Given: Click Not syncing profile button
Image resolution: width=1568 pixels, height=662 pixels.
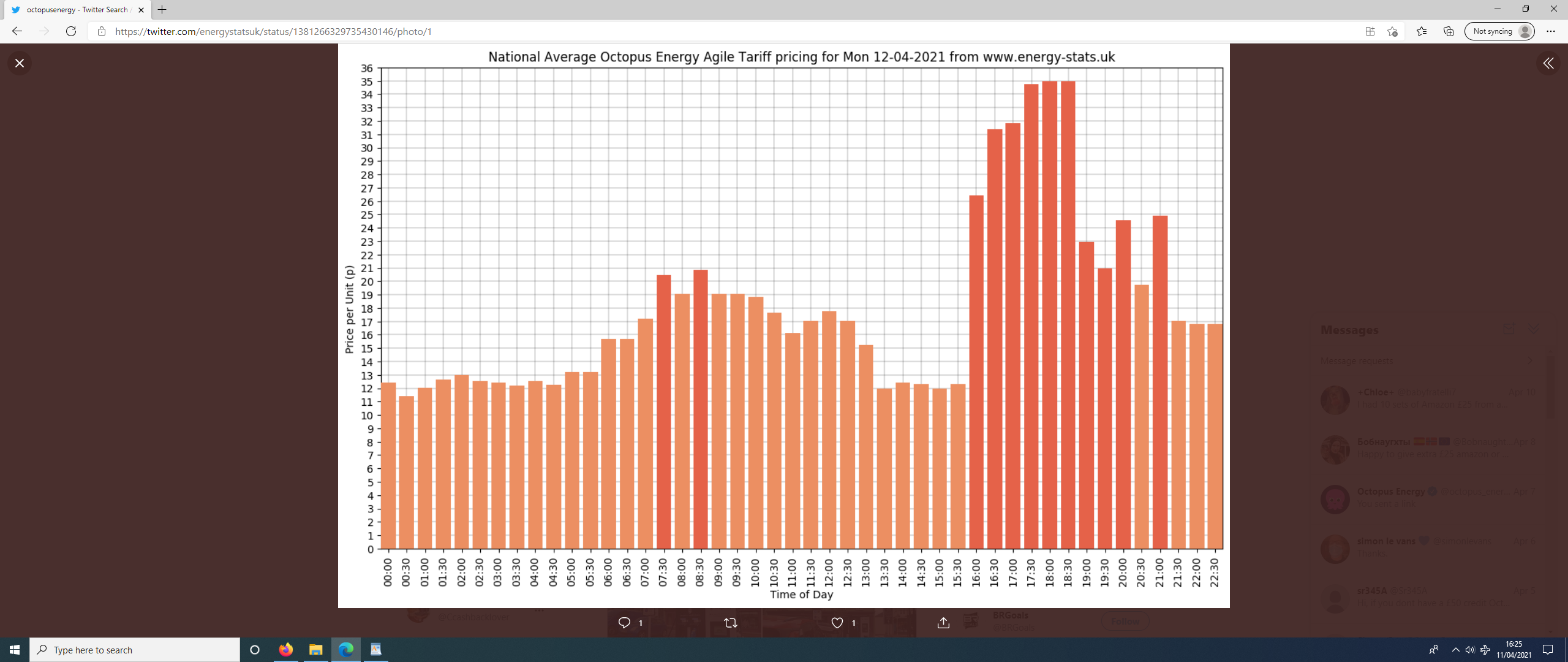Looking at the screenshot, I should [1499, 31].
